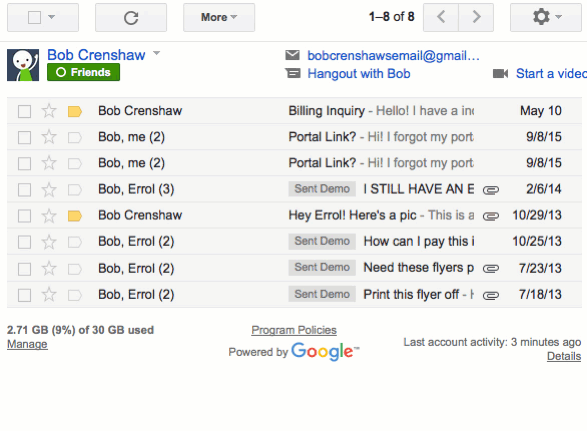Image resolution: width=587 pixels, height=431 pixels.
Task: Star the Billing Inquiry email
Action: point(49,111)
